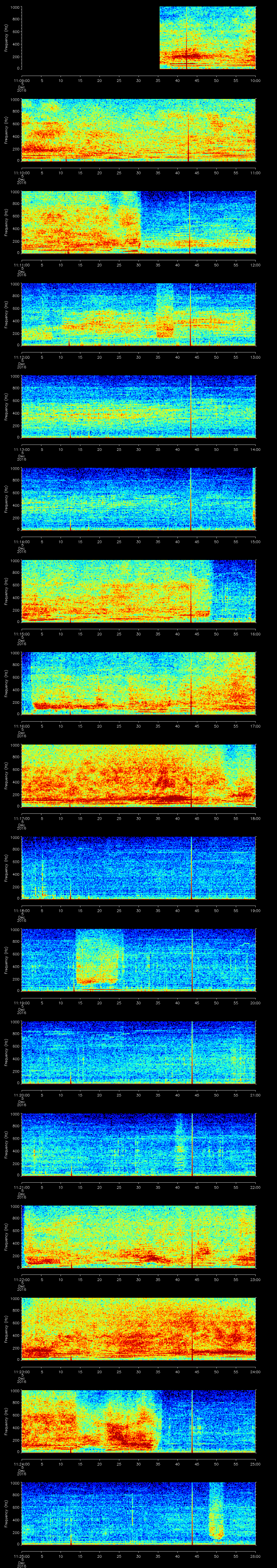Screen dimensions: 277x1568
Task: Click the spectrogram panel starting at 11:18:00
Action: (x=139, y=868)
